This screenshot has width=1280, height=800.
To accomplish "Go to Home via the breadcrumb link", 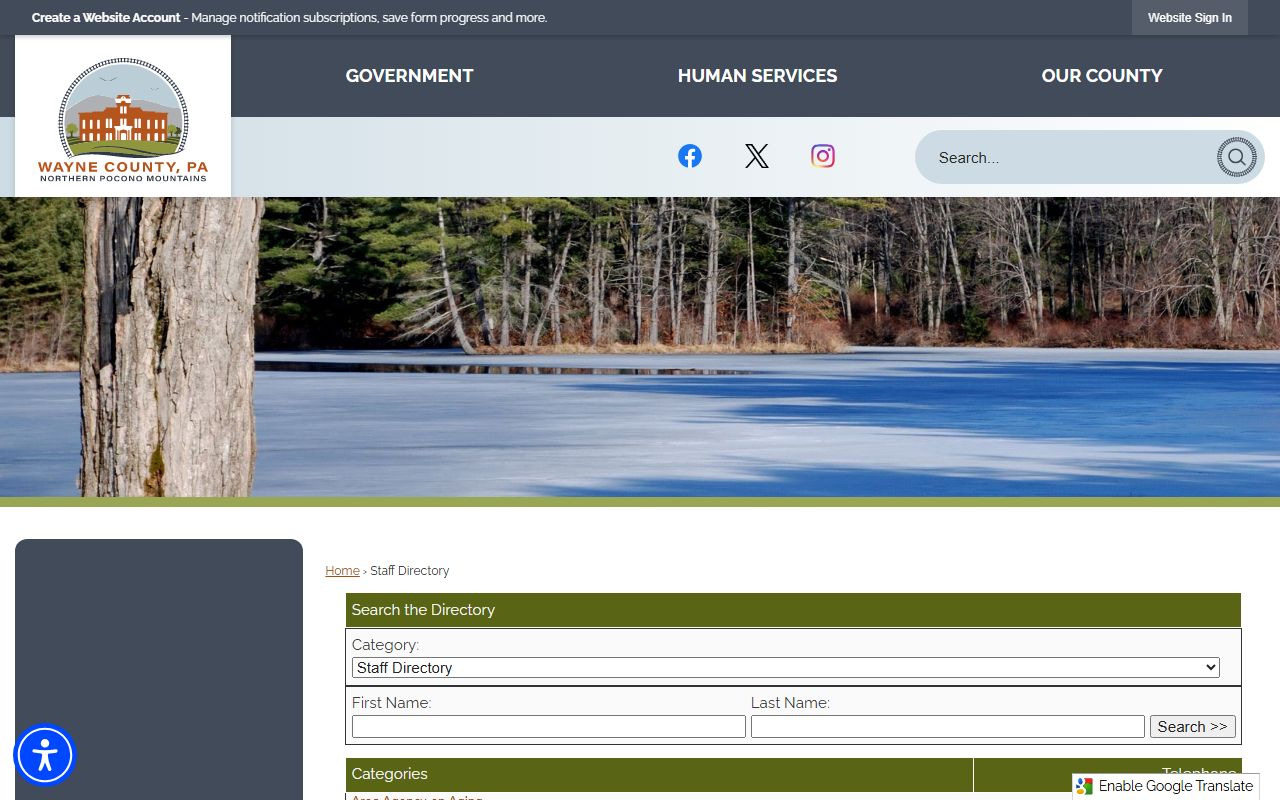I will (342, 571).
